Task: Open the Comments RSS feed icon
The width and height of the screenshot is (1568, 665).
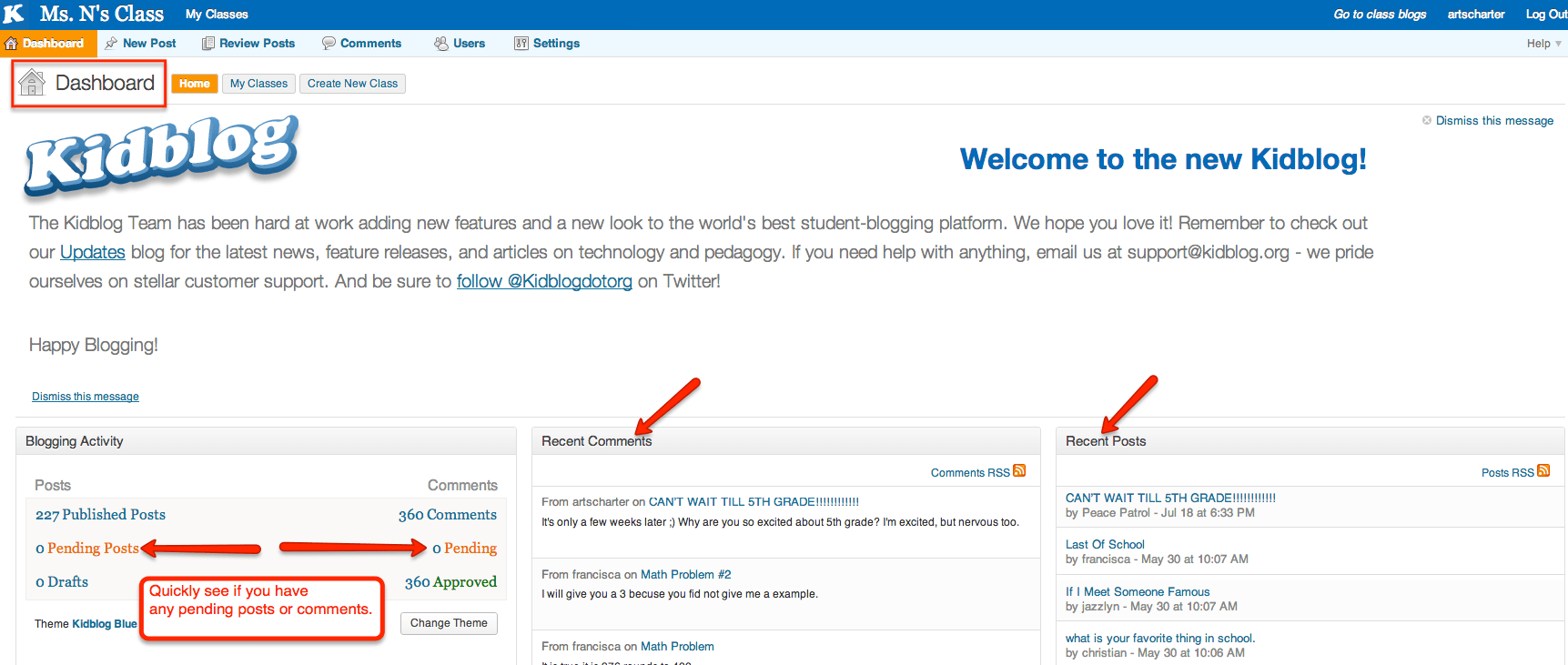Action: (x=1019, y=471)
